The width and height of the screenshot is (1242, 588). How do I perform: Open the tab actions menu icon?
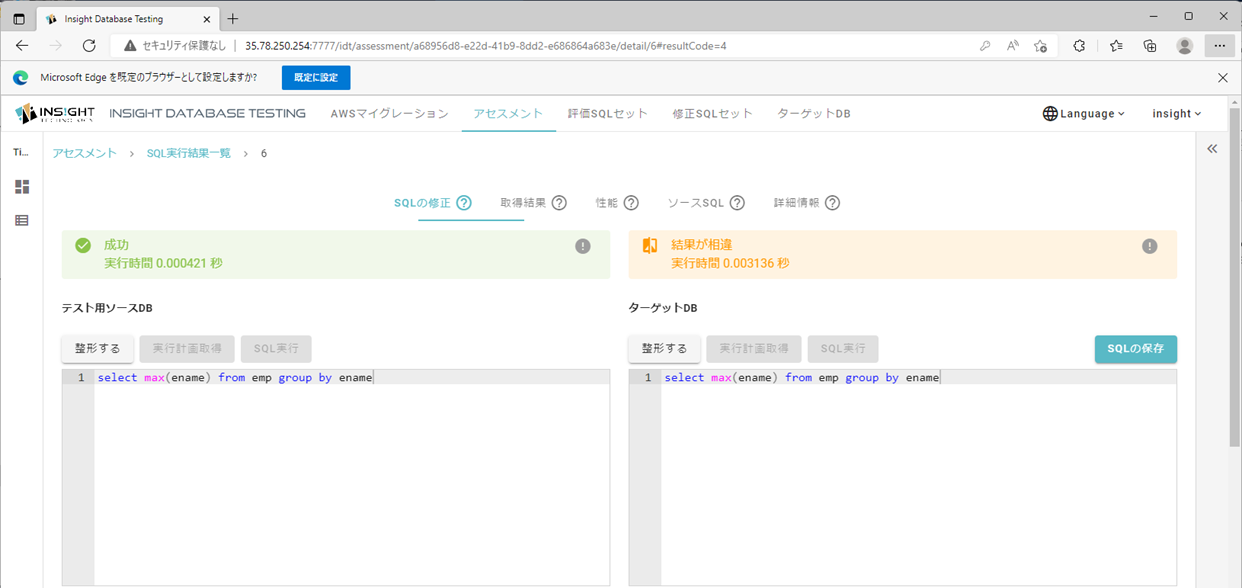point(19,18)
